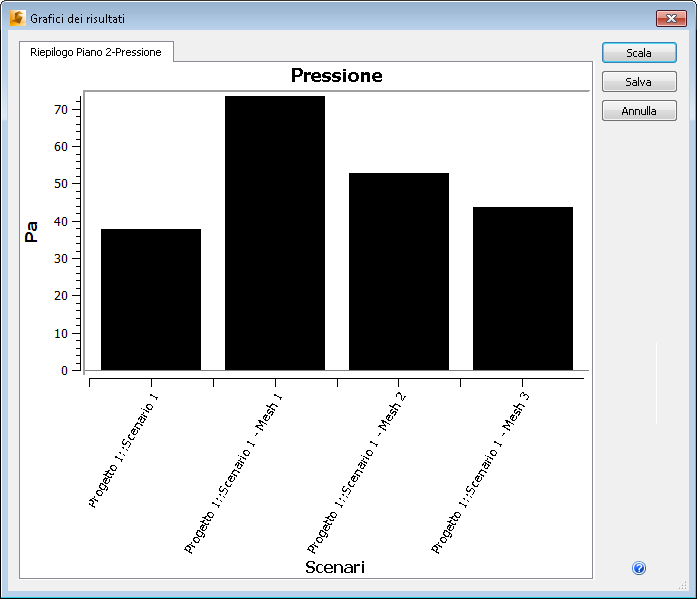Screen dimensions: 697x601
Task: Click the resize grip in window corner
Action: pos(683,585)
